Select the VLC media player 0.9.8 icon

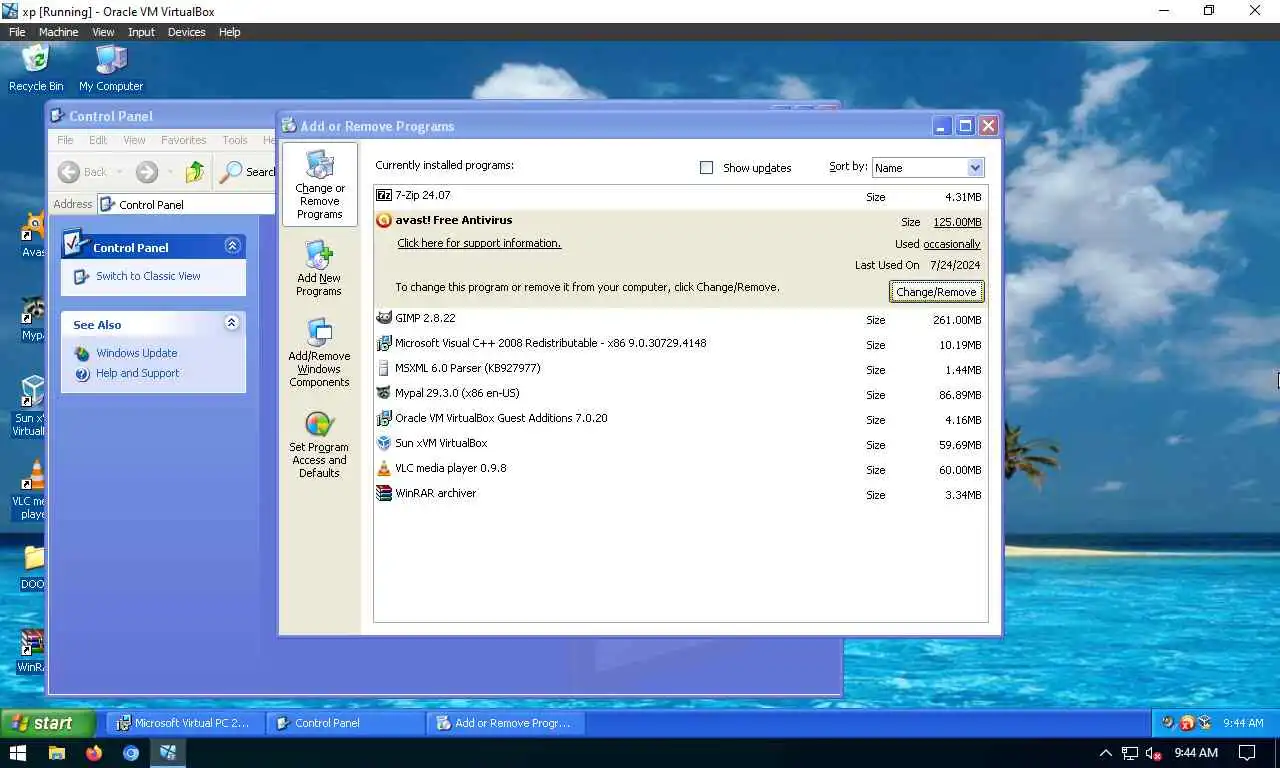pos(384,468)
